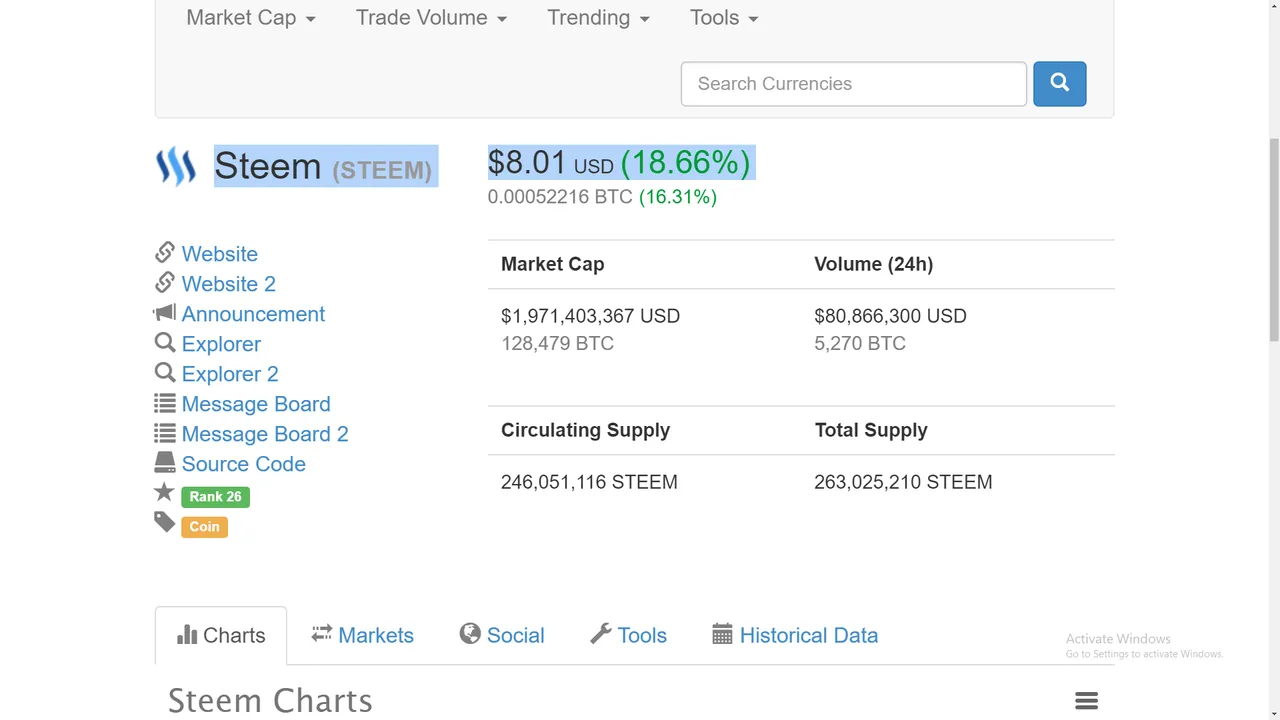This screenshot has width=1280, height=720.
Task: Open the Website link
Action: [x=220, y=254]
